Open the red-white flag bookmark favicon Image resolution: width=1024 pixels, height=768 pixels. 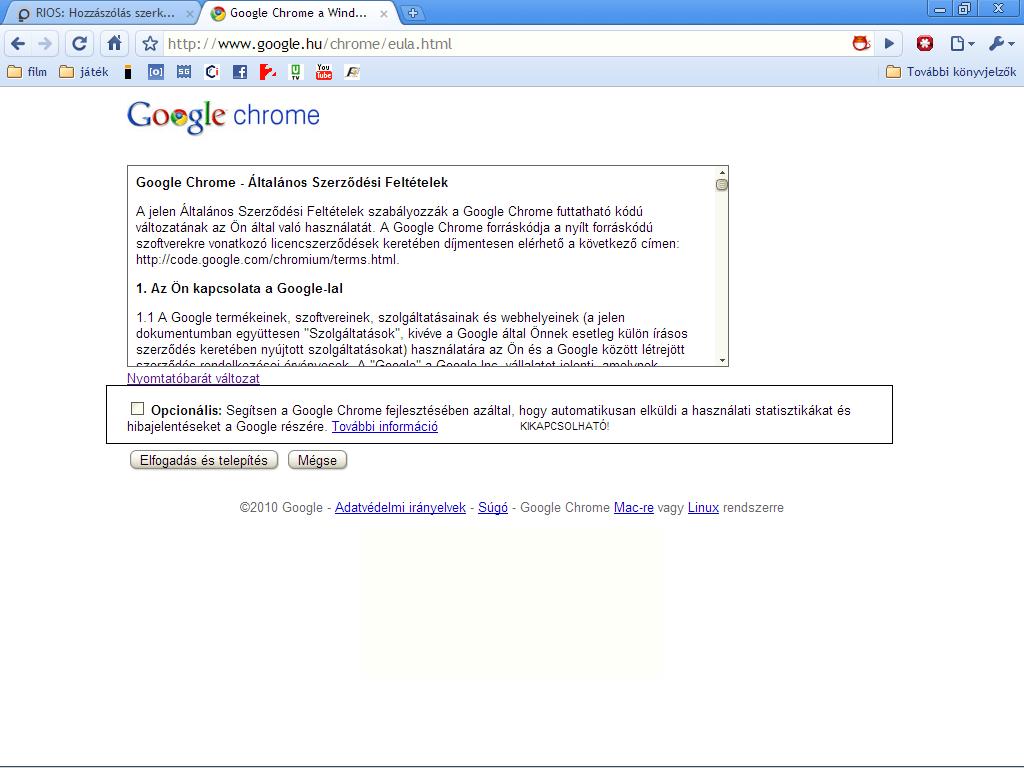268,72
